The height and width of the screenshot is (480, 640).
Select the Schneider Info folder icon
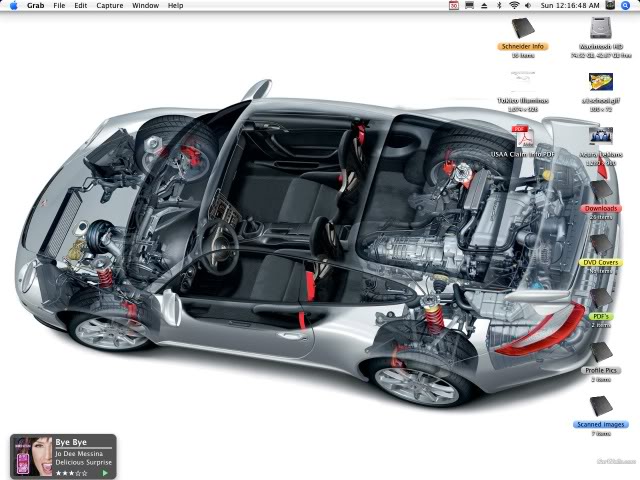point(523,28)
